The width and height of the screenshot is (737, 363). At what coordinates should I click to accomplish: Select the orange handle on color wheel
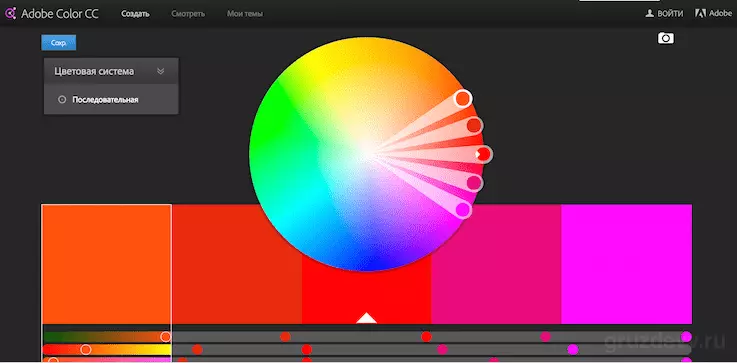coord(463,98)
